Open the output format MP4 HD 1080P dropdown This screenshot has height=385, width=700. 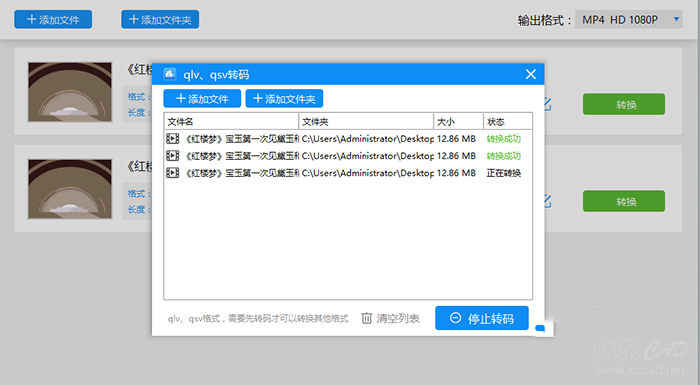click(629, 20)
